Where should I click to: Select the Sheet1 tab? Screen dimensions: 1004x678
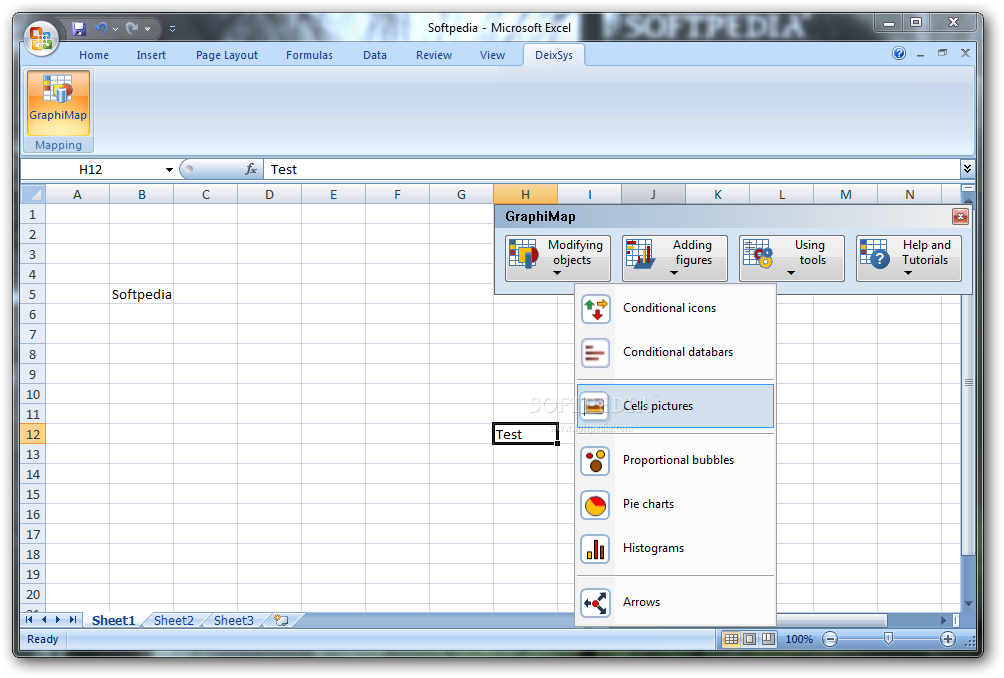113,620
